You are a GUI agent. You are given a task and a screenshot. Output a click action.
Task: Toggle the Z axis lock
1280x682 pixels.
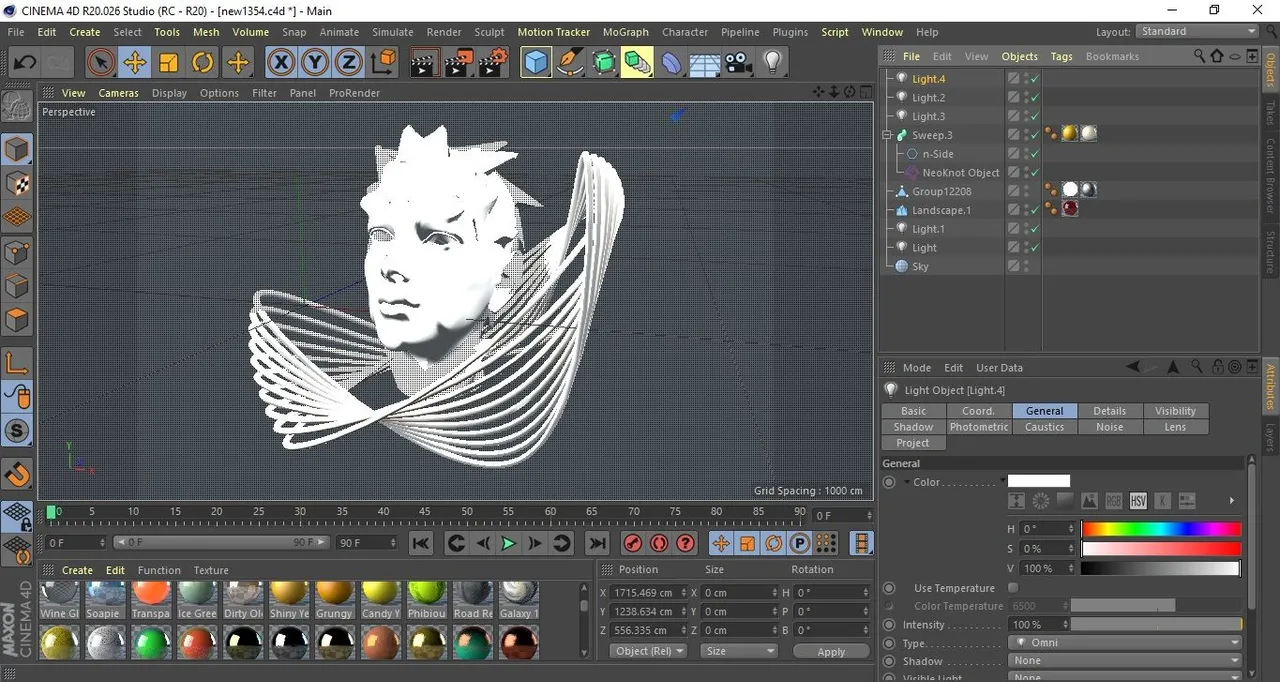pyautogui.click(x=348, y=63)
